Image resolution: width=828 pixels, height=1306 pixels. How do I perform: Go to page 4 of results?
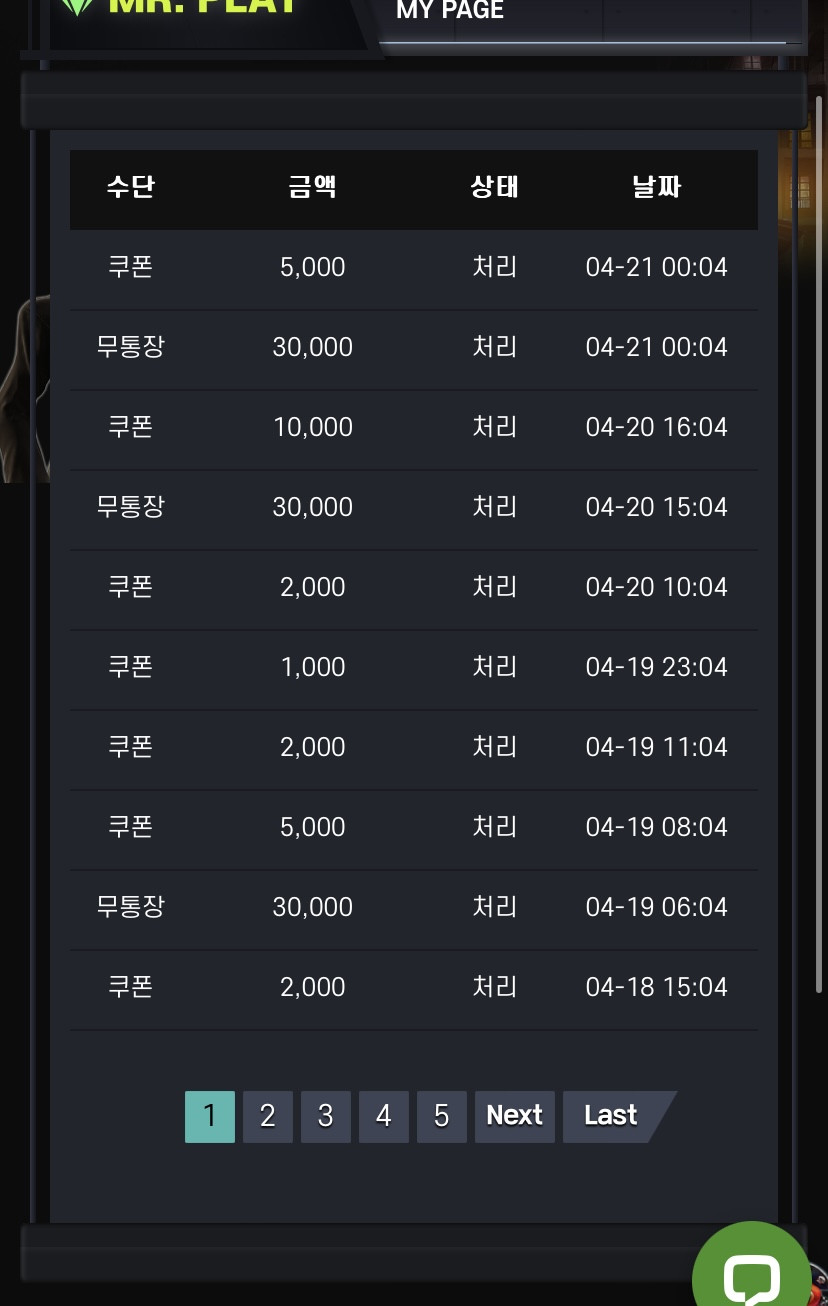pos(383,1116)
